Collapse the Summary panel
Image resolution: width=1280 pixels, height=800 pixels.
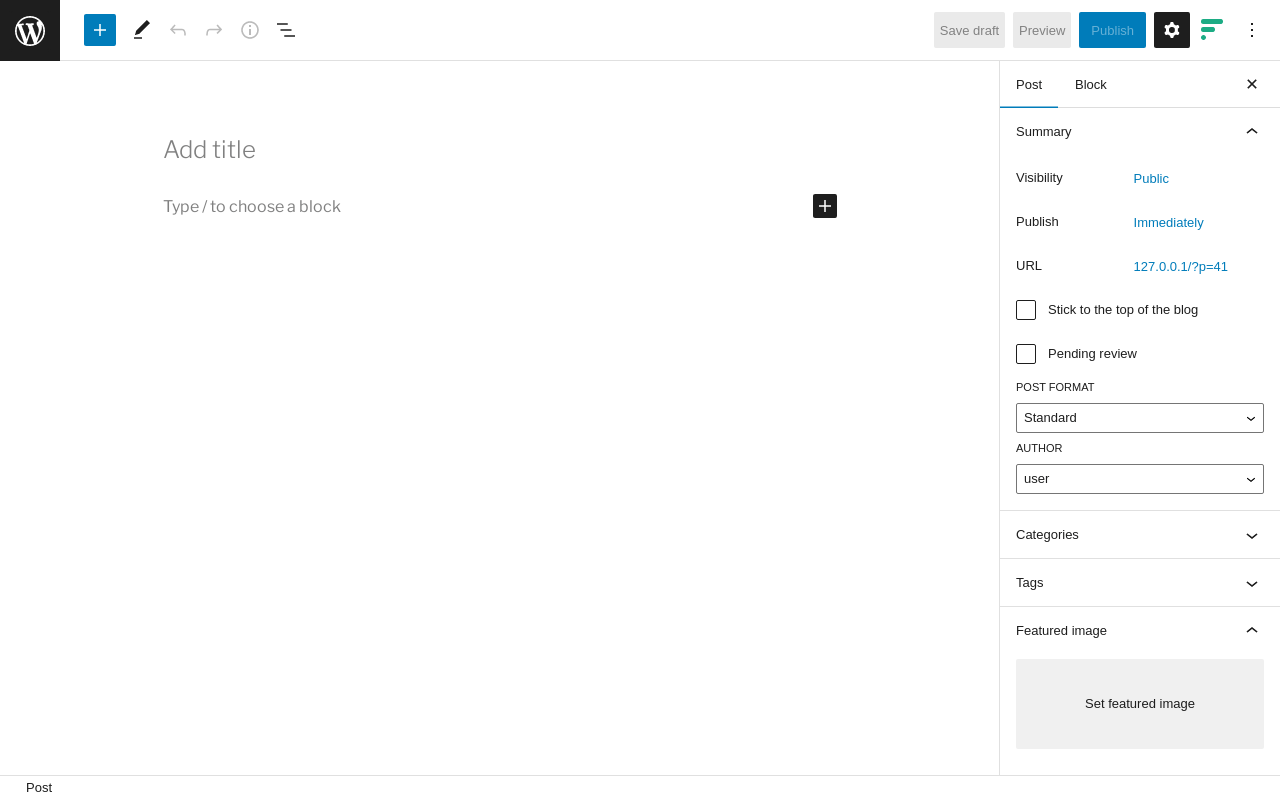pyautogui.click(x=1140, y=131)
